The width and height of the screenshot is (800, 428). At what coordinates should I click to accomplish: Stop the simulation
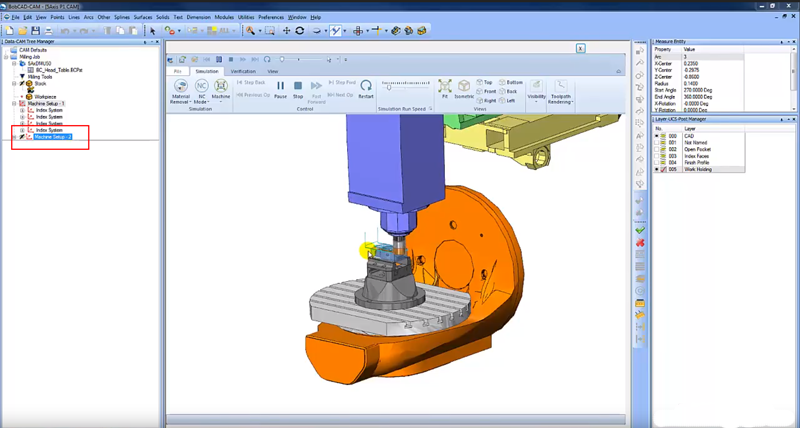(298, 89)
